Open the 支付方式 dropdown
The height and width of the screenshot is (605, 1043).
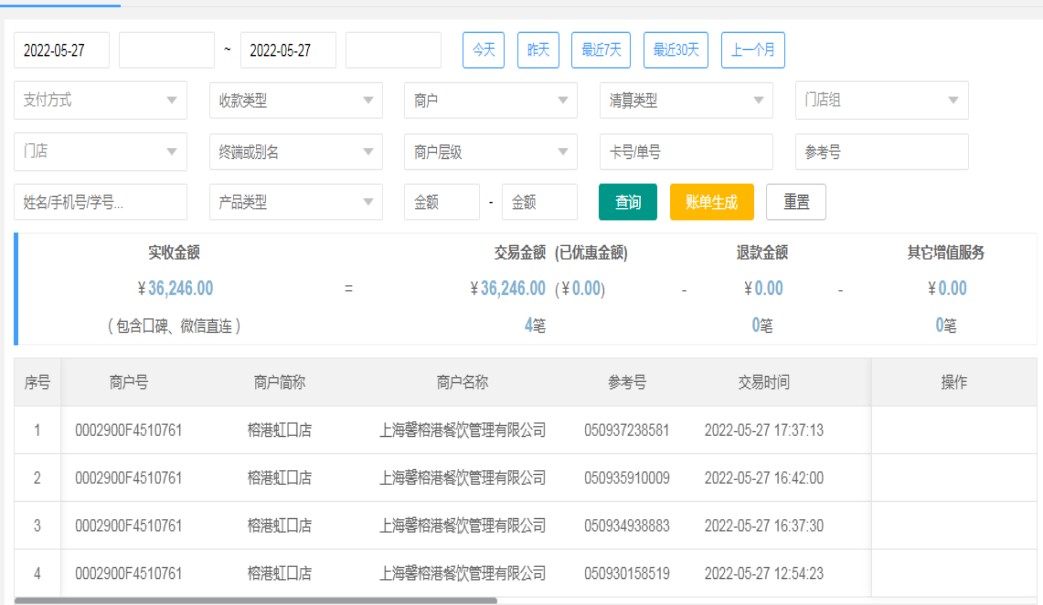point(100,100)
